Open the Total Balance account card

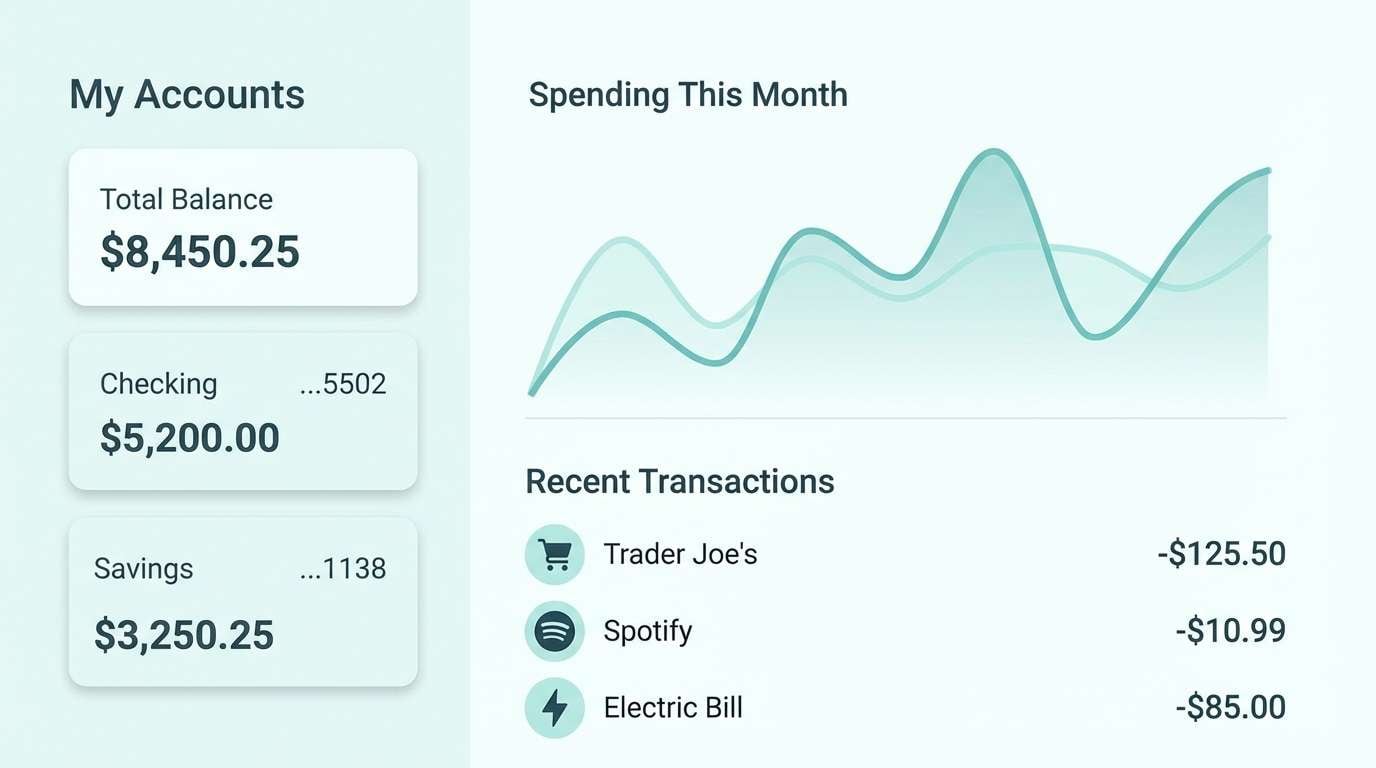click(x=242, y=226)
